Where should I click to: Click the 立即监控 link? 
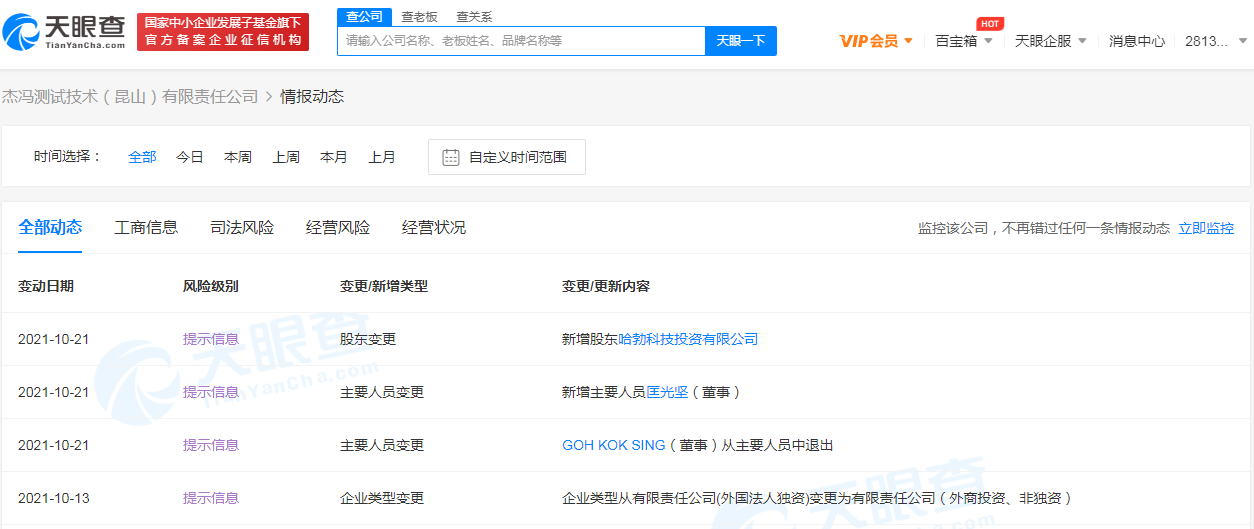[1206, 228]
